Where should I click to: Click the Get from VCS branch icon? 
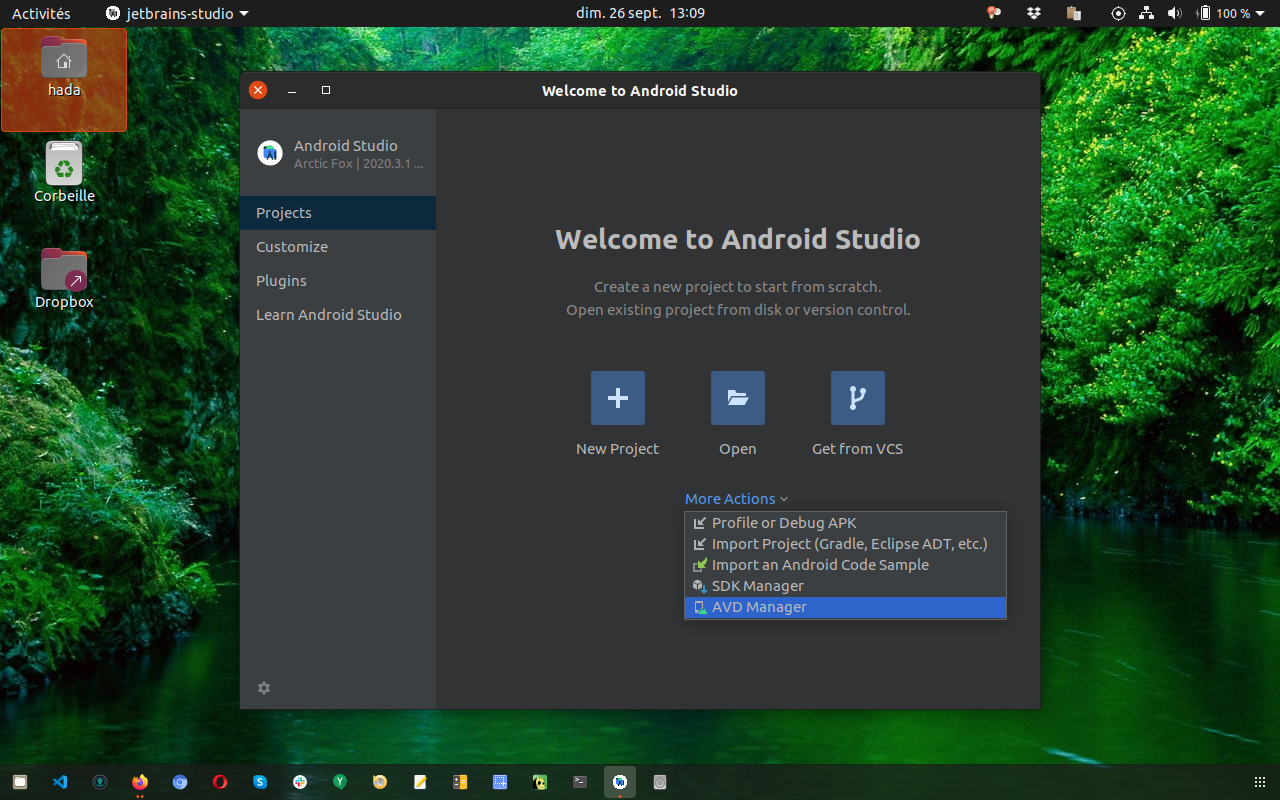pos(857,398)
